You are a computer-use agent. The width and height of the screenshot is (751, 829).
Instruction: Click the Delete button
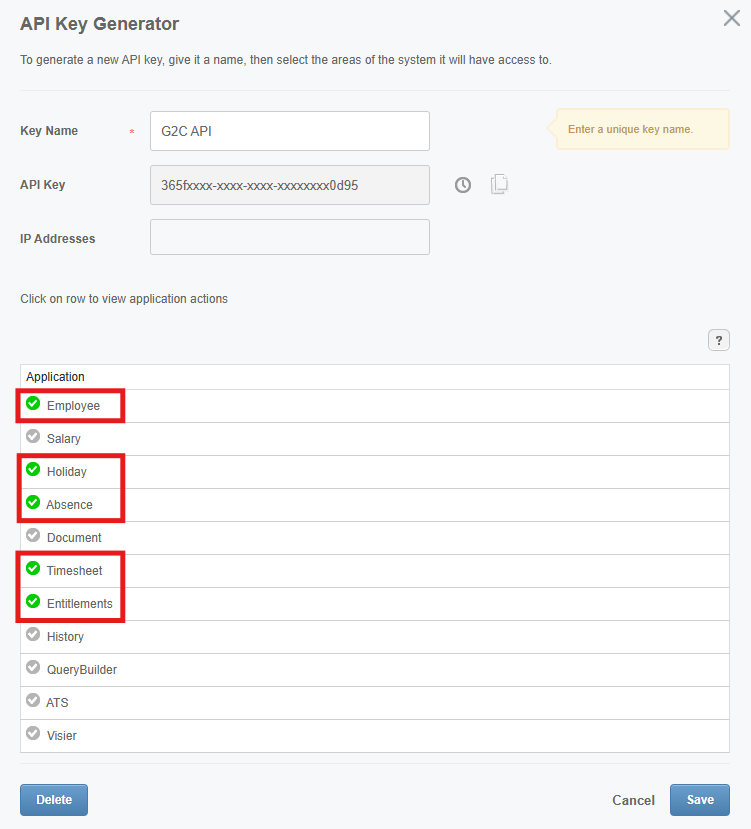(x=54, y=800)
